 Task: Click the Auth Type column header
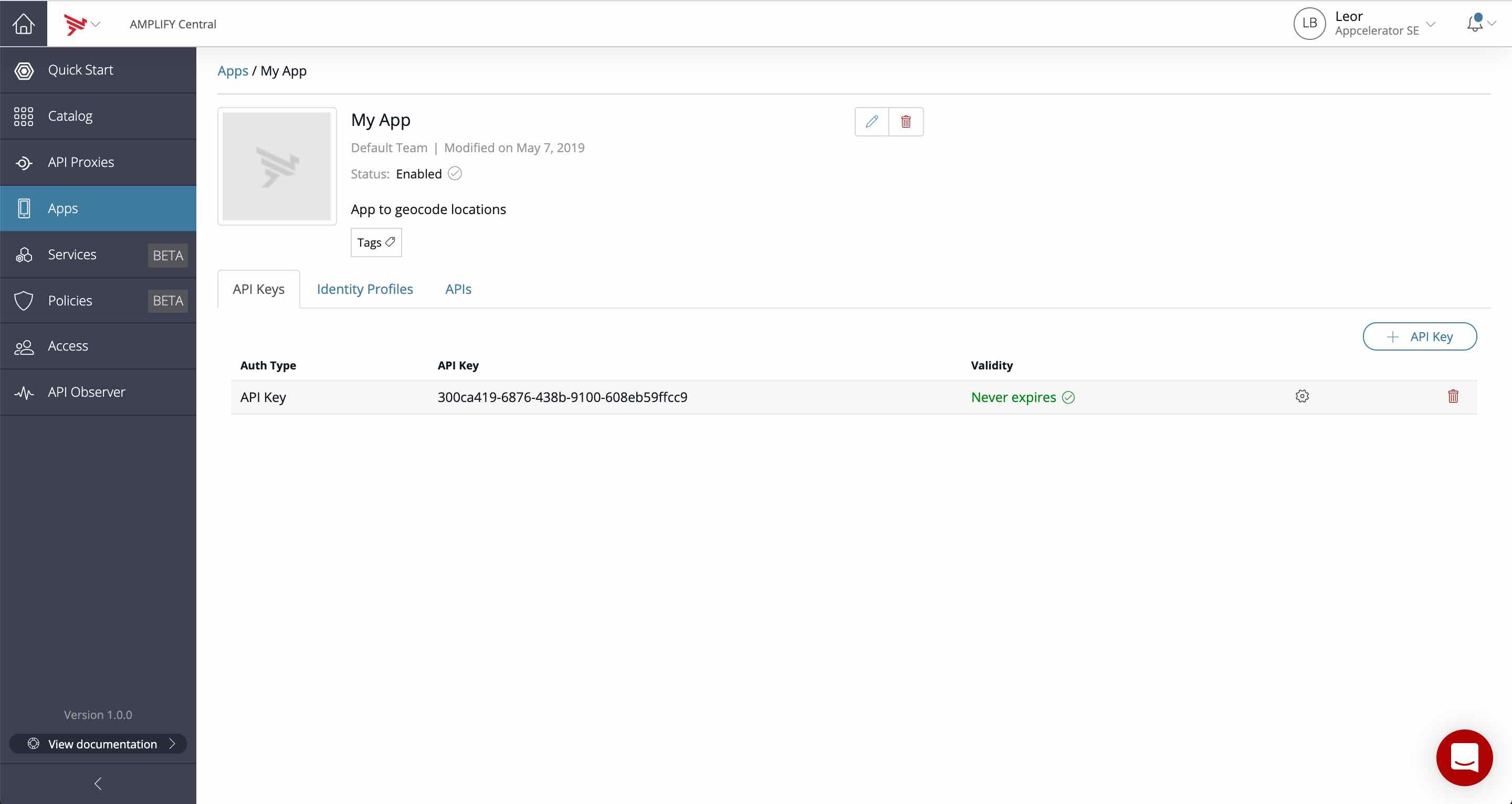268,366
